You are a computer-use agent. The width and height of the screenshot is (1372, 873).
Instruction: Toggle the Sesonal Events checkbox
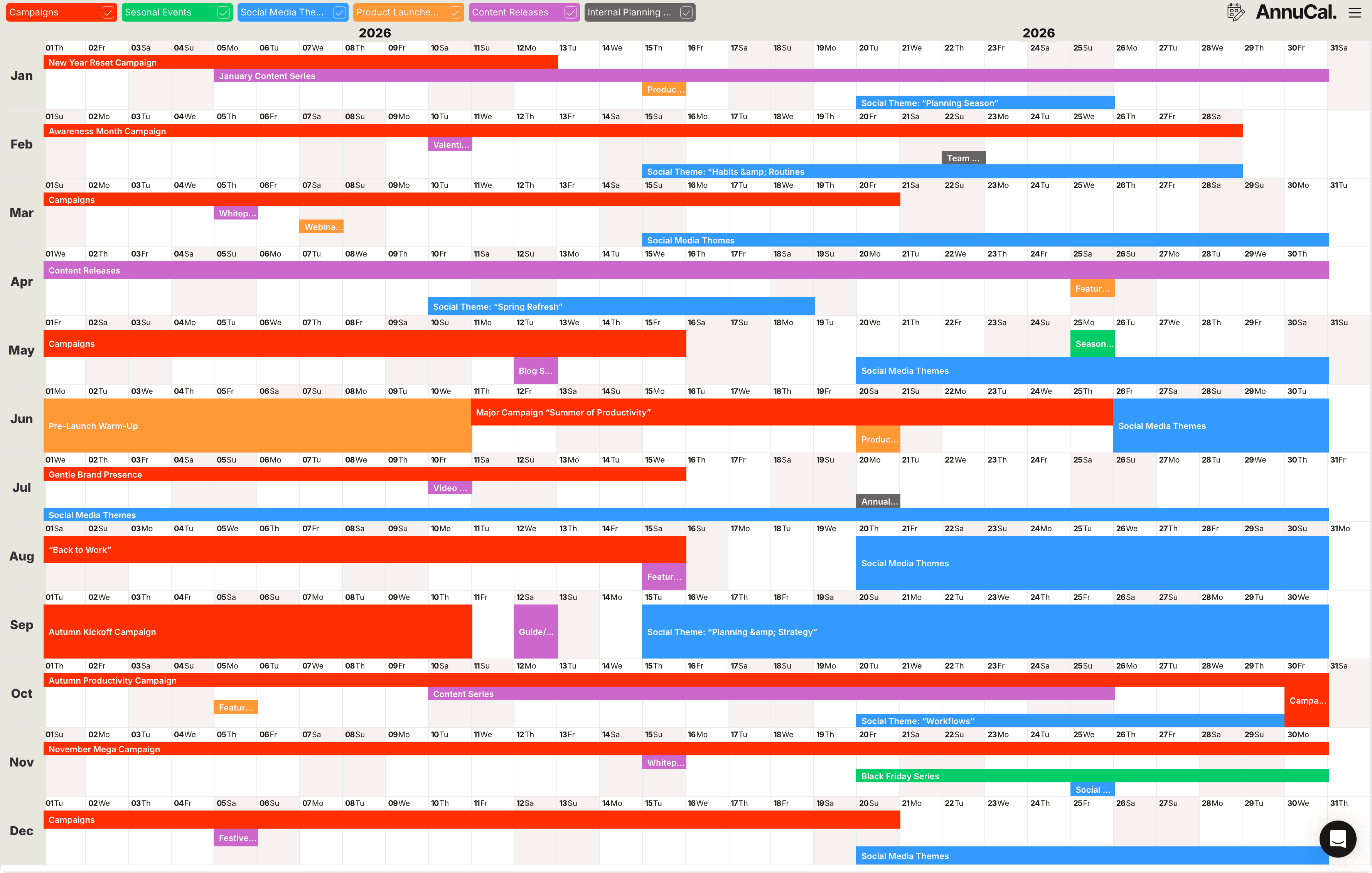click(223, 12)
